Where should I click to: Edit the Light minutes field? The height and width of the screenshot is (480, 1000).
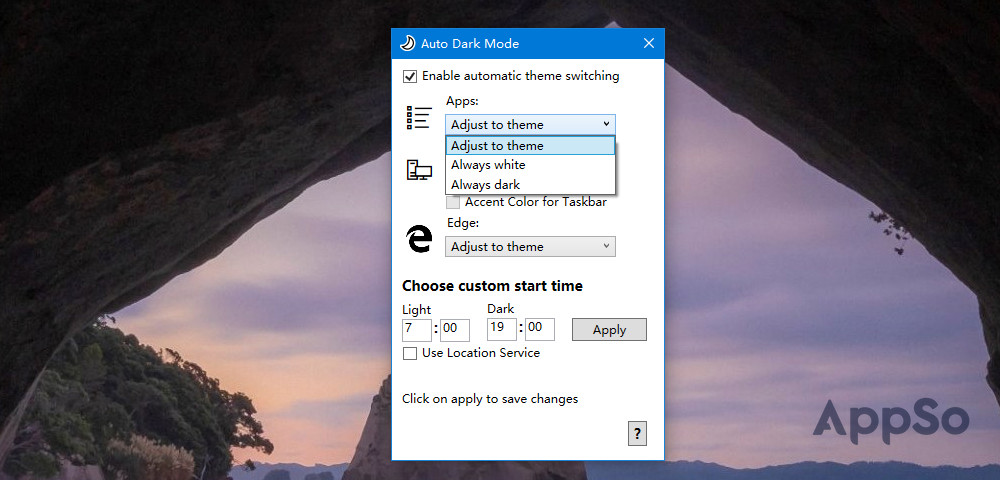pyautogui.click(x=455, y=330)
